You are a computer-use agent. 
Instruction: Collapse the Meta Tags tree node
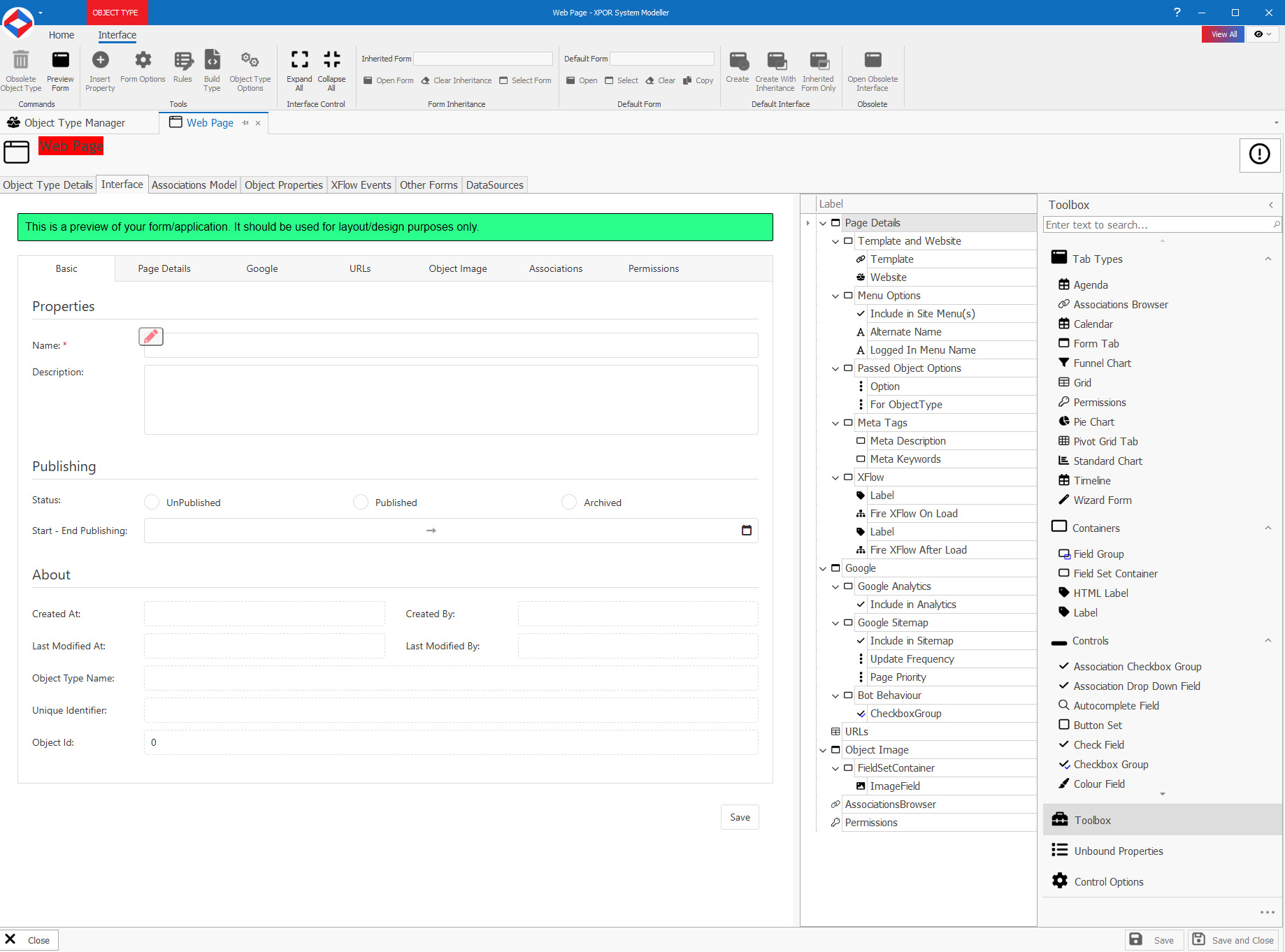pos(835,423)
